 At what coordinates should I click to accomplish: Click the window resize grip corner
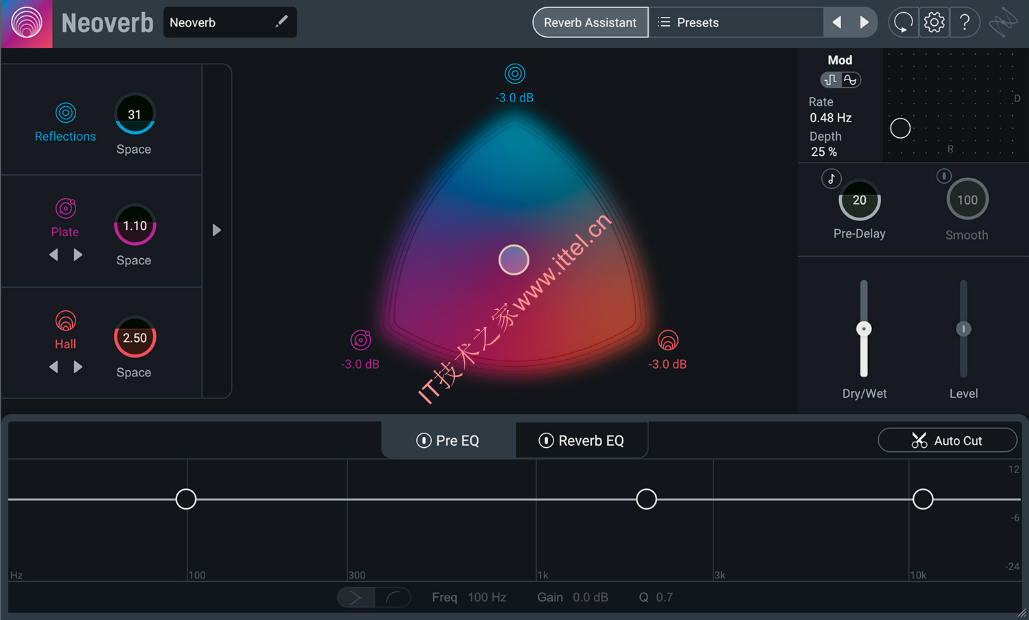pyautogui.click(x=1021, y=613)
